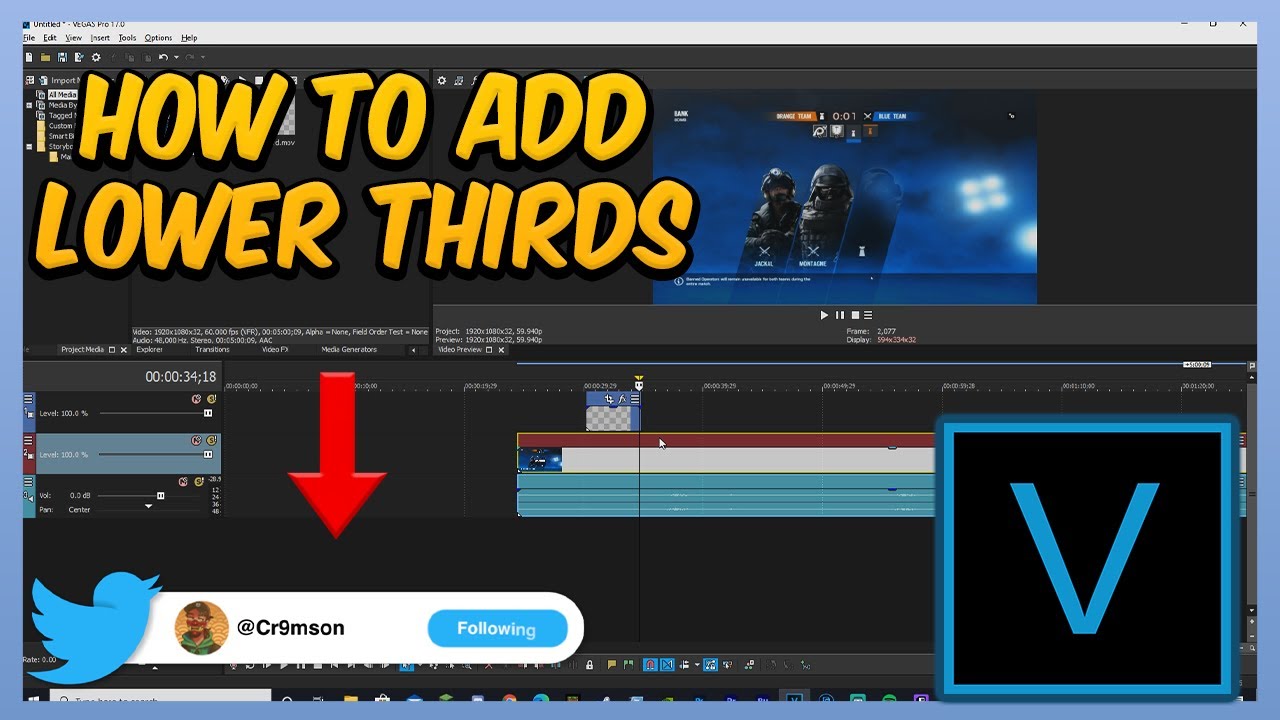Click the audio track Pan slider handle
Screen dimensions: 1280x720
[149, 507]
